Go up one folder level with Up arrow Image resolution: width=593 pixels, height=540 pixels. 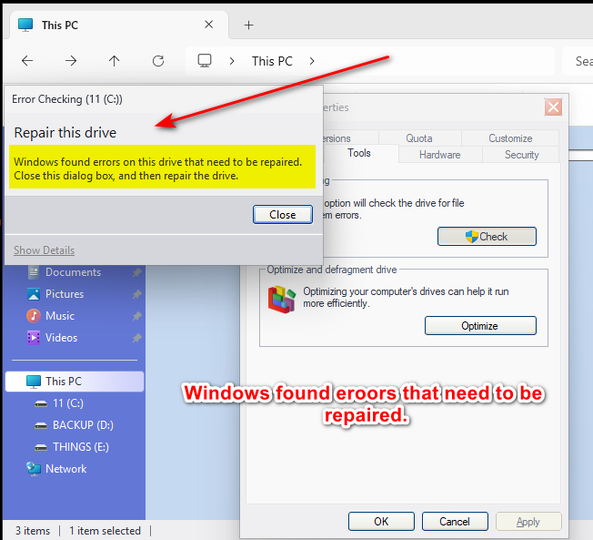[x=114, y=61]
